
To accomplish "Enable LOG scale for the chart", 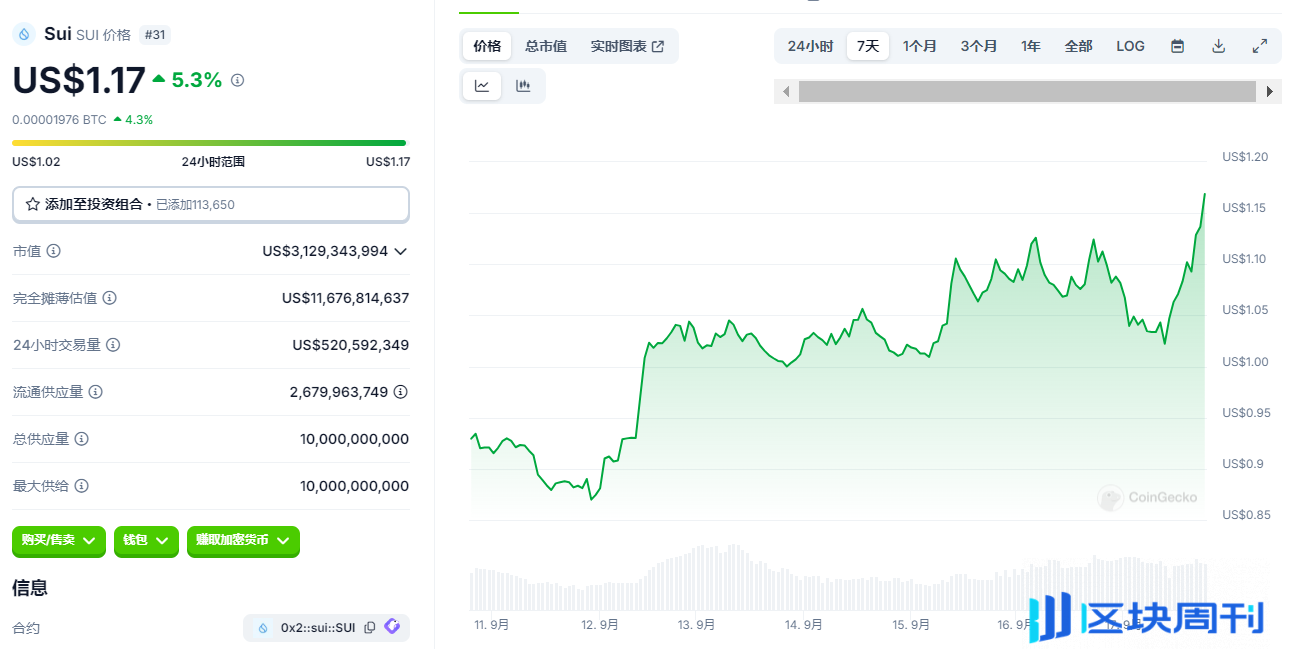I will (x=1130, y=45).
